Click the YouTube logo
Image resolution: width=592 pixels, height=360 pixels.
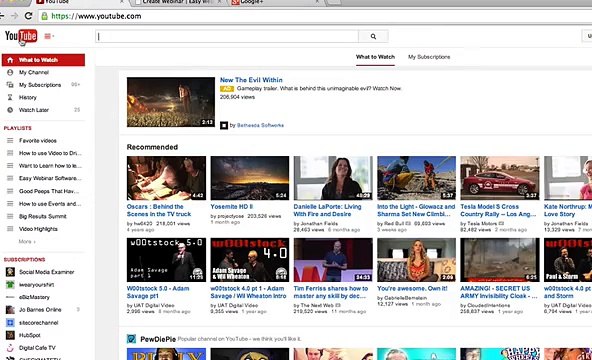click(x=21, y=36)
